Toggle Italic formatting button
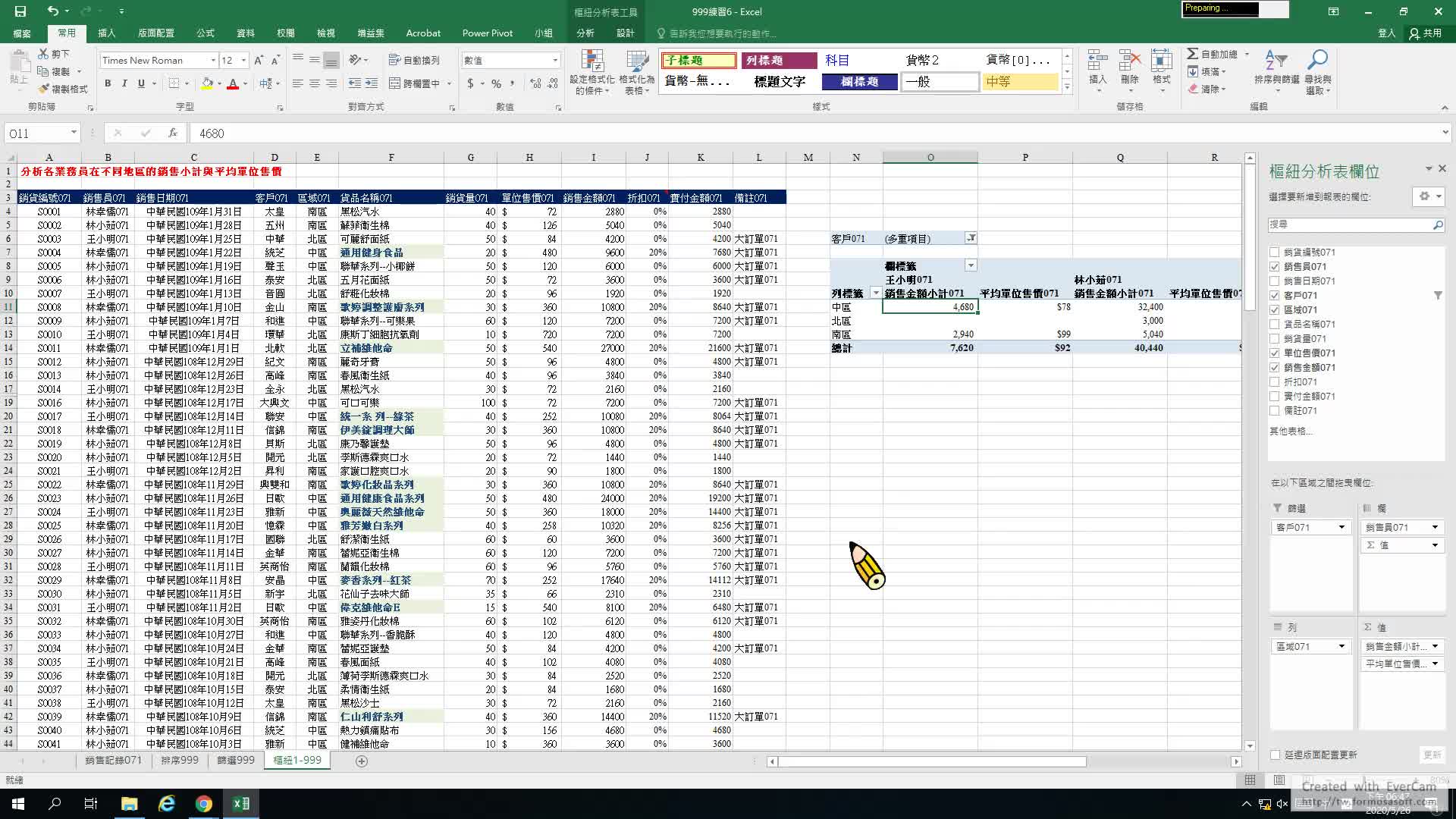 (124, 83)
